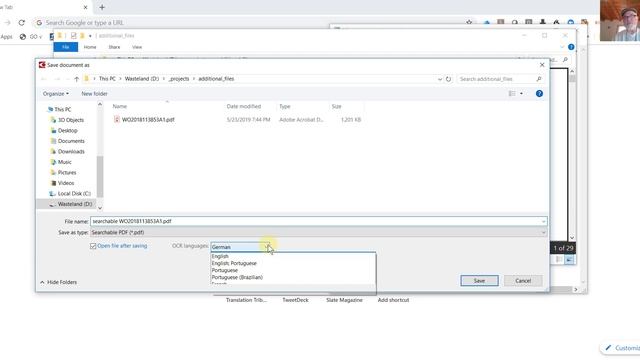The height and width of the screenshot is (360, 640).
Task: Click Add shortcut on new tab page
Action: pyautogui.click(x=393, y=300)
